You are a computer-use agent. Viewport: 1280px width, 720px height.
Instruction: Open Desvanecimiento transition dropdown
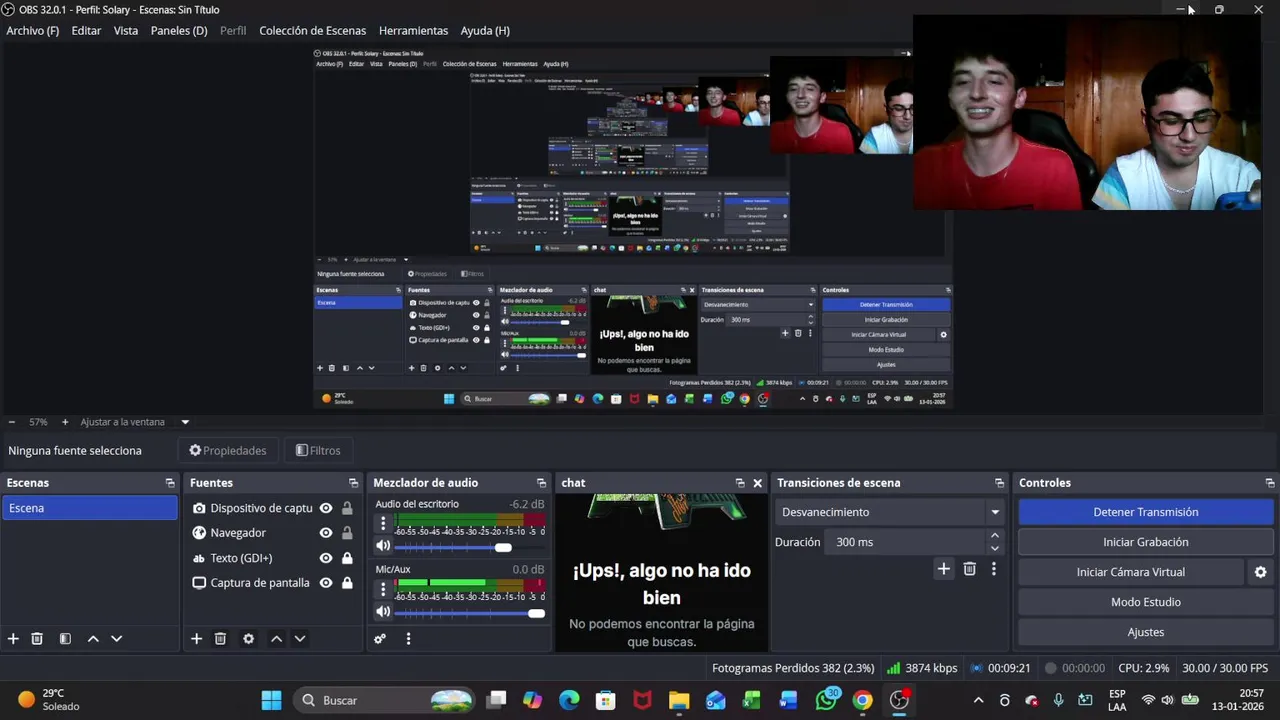point(889,512)
